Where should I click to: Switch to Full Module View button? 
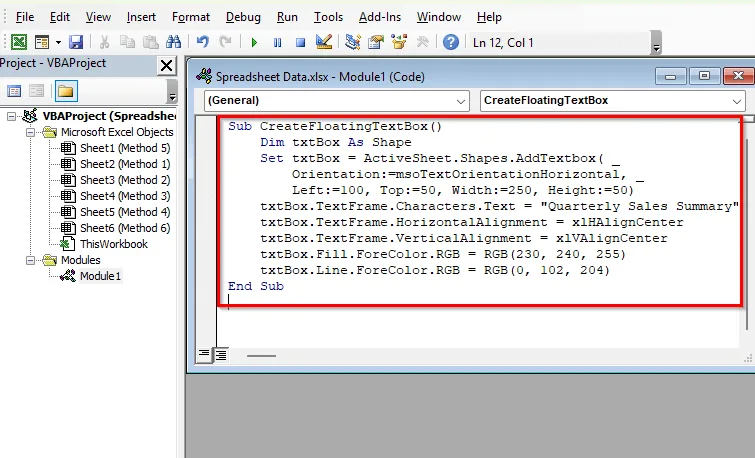(x=221, y=355)
